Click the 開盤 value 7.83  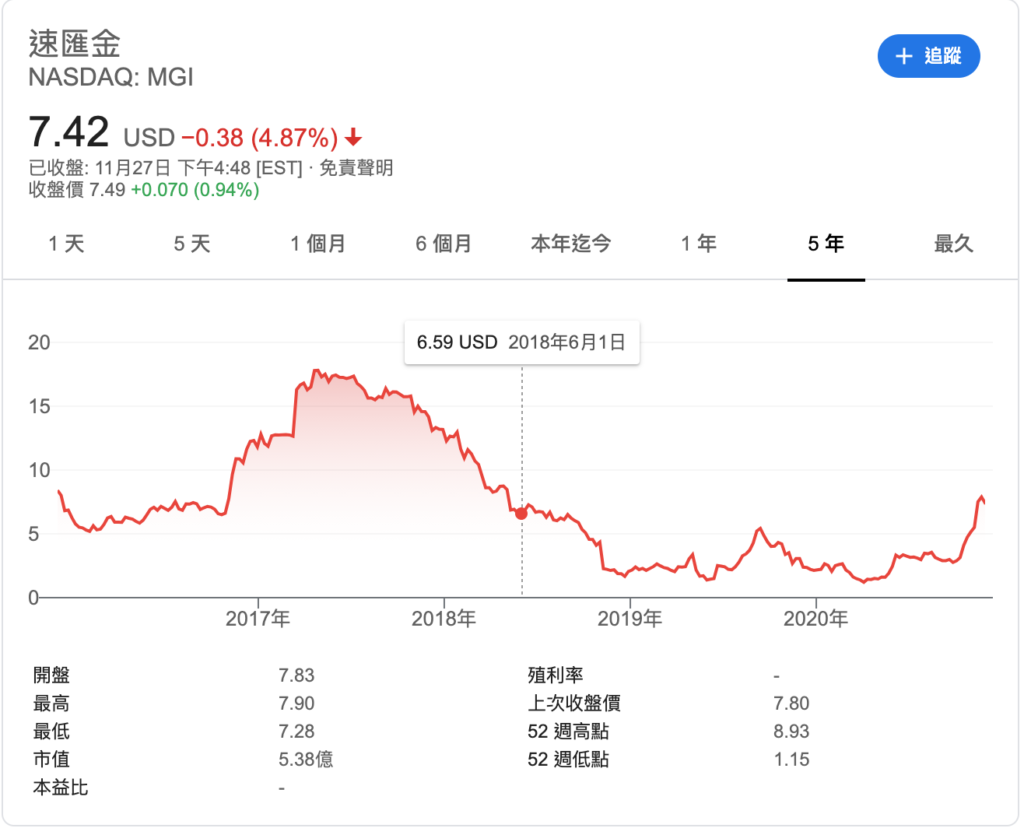(x=296, y=675)
